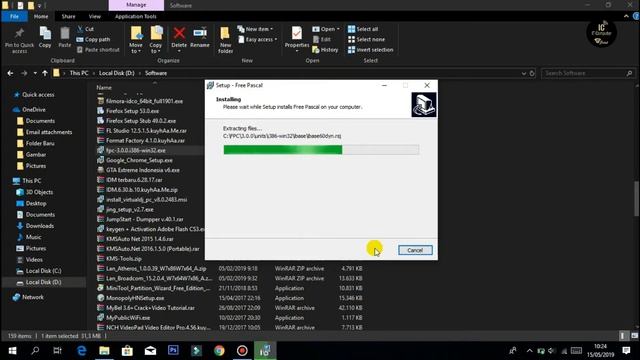Screen dimensions: 640x360
Task: Click This PC in address bar
Action: [x=79, y=73]
